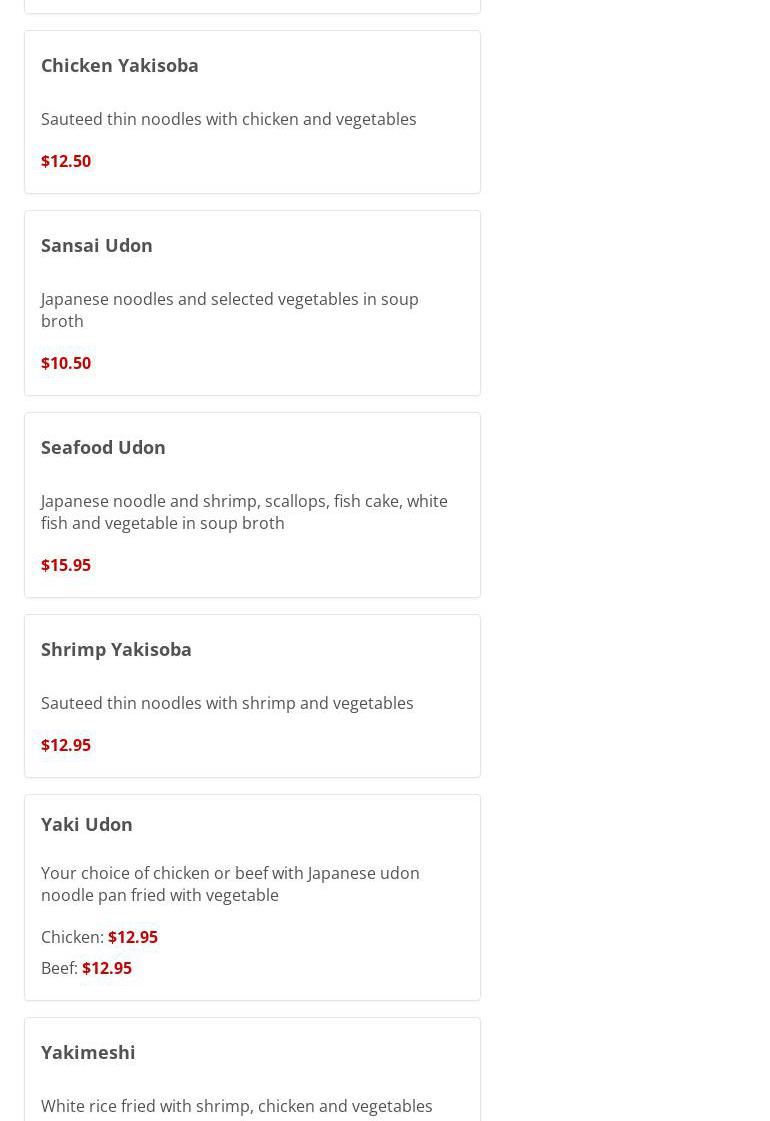The width and height of the screenshot is (770, 1121).
Task: Click the $10.50 Sansai Udon price
Action: click(66, 363)
